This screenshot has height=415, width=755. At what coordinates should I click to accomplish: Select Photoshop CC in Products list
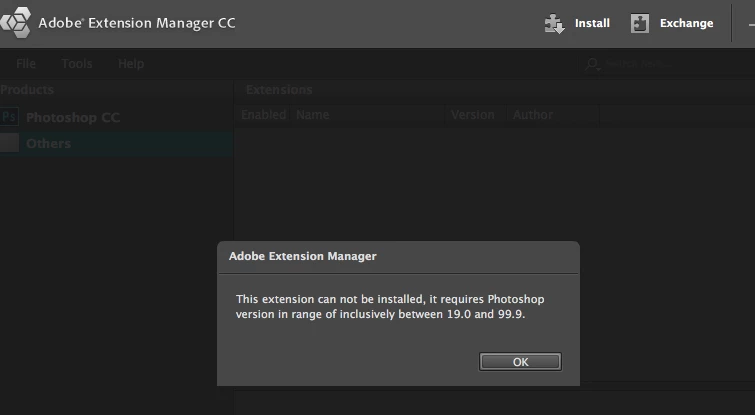117,117
